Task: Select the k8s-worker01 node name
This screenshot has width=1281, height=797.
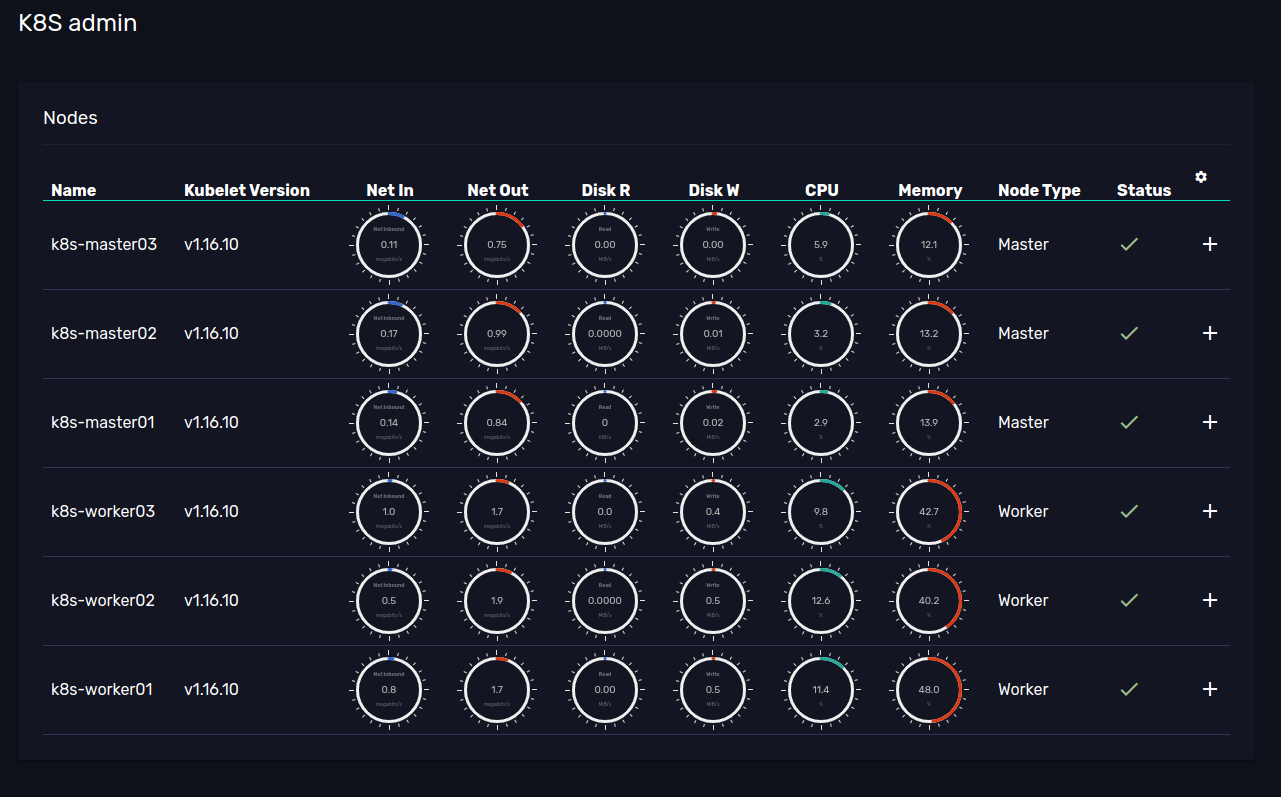Action: coord(102,689)
